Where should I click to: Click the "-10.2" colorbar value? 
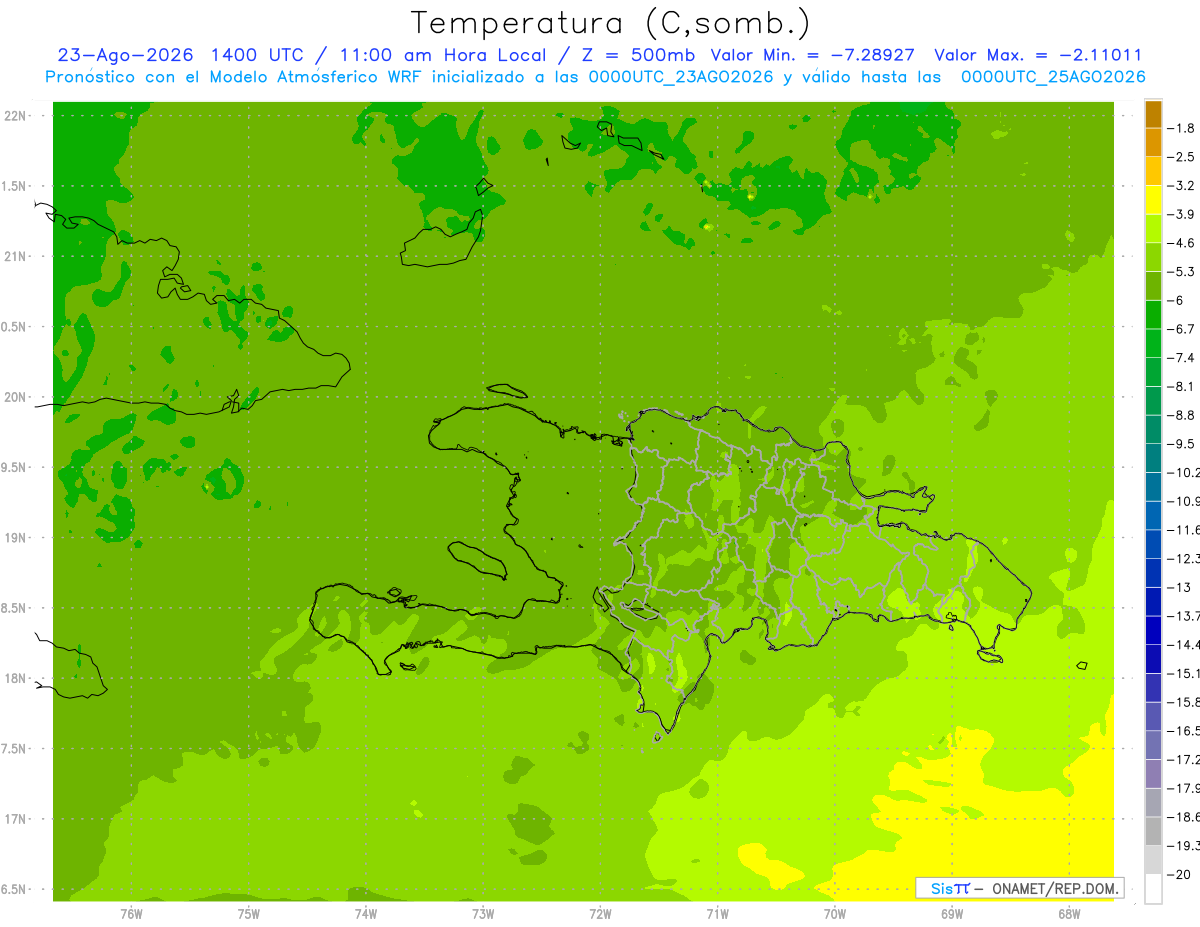coord(1184,472)
